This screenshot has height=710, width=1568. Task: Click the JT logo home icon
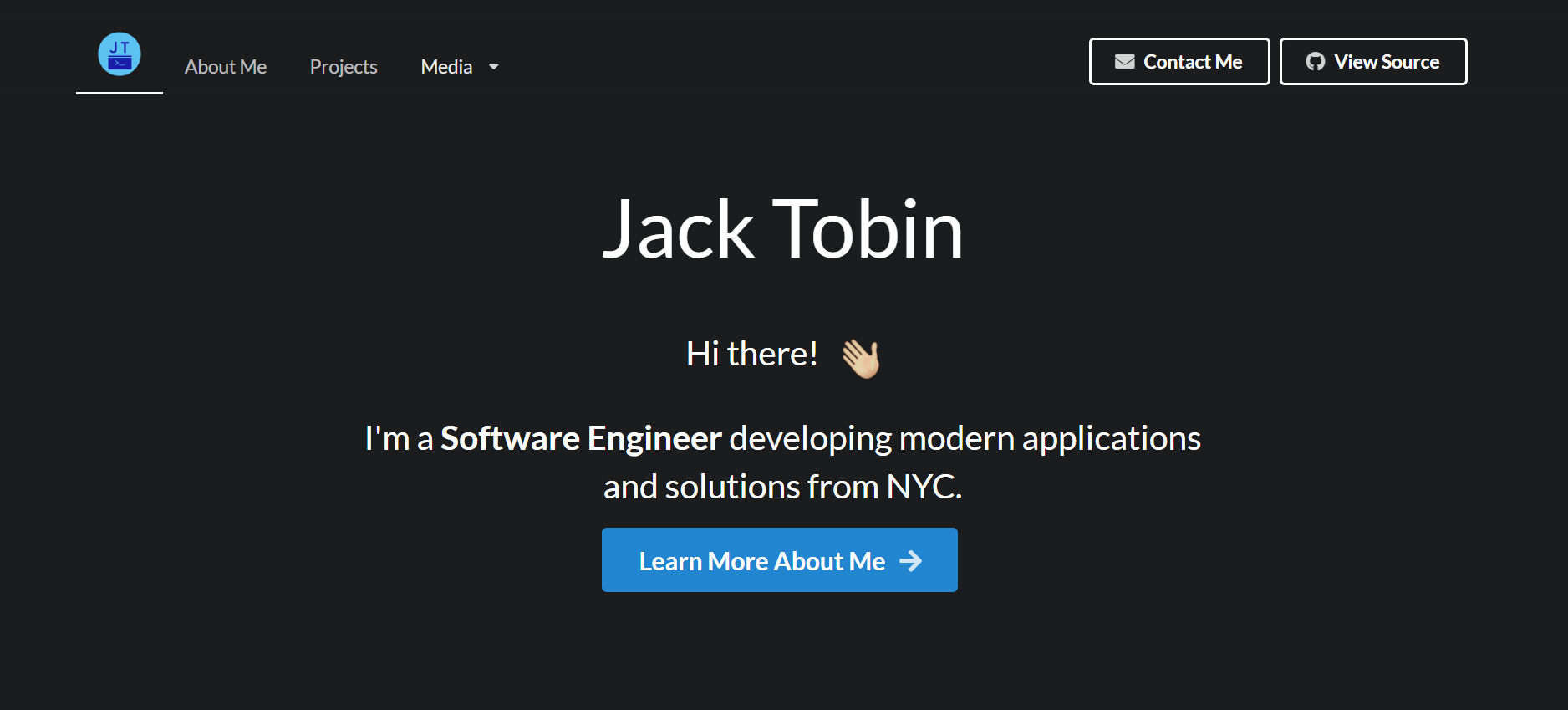point(120,54)
